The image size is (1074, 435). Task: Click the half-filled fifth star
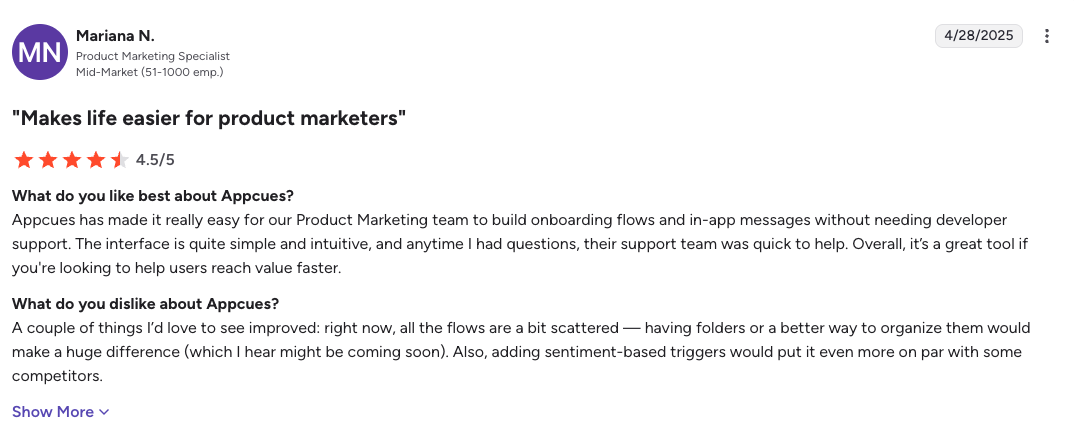click(x=119, y=160)
